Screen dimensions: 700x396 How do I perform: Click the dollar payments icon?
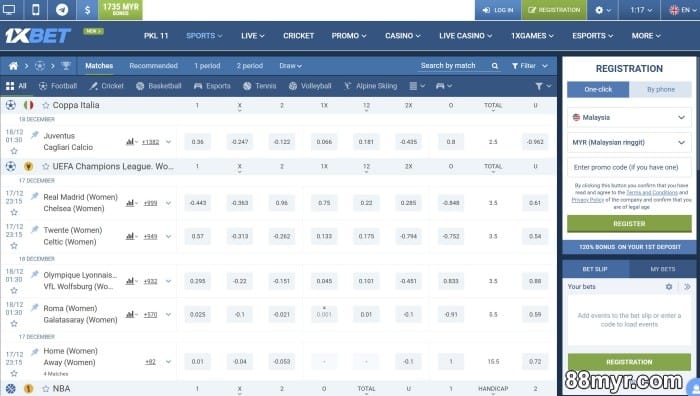pos(88,10)
